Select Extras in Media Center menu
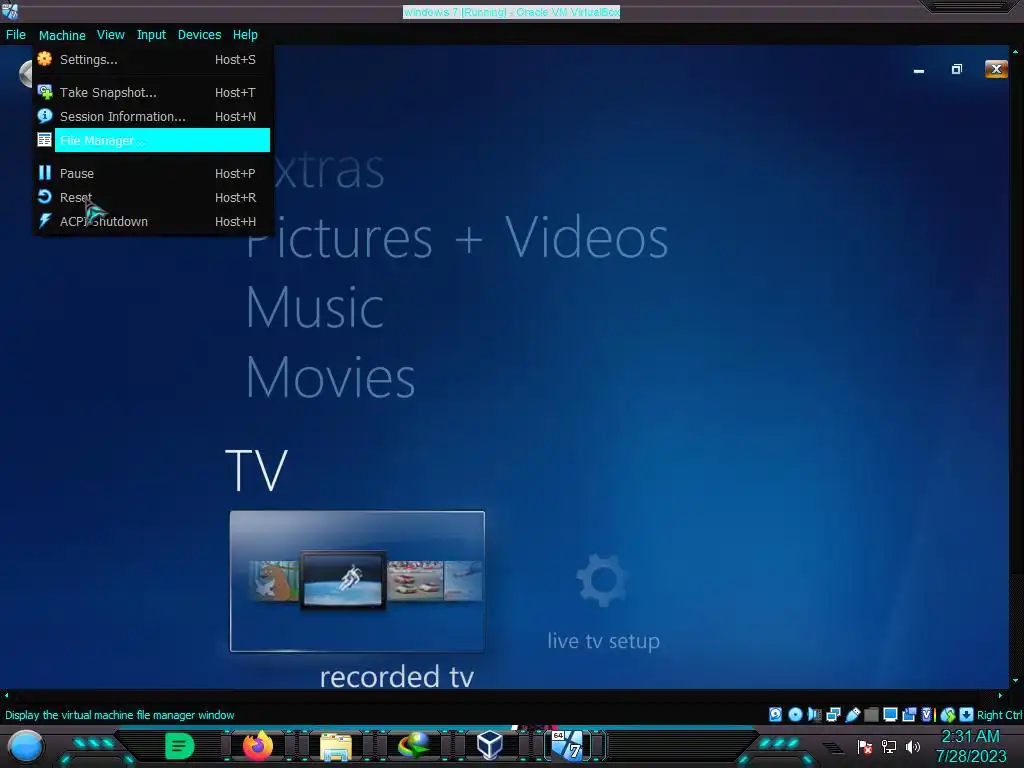This screenshot has height=768, width=1024. point(330,170)
